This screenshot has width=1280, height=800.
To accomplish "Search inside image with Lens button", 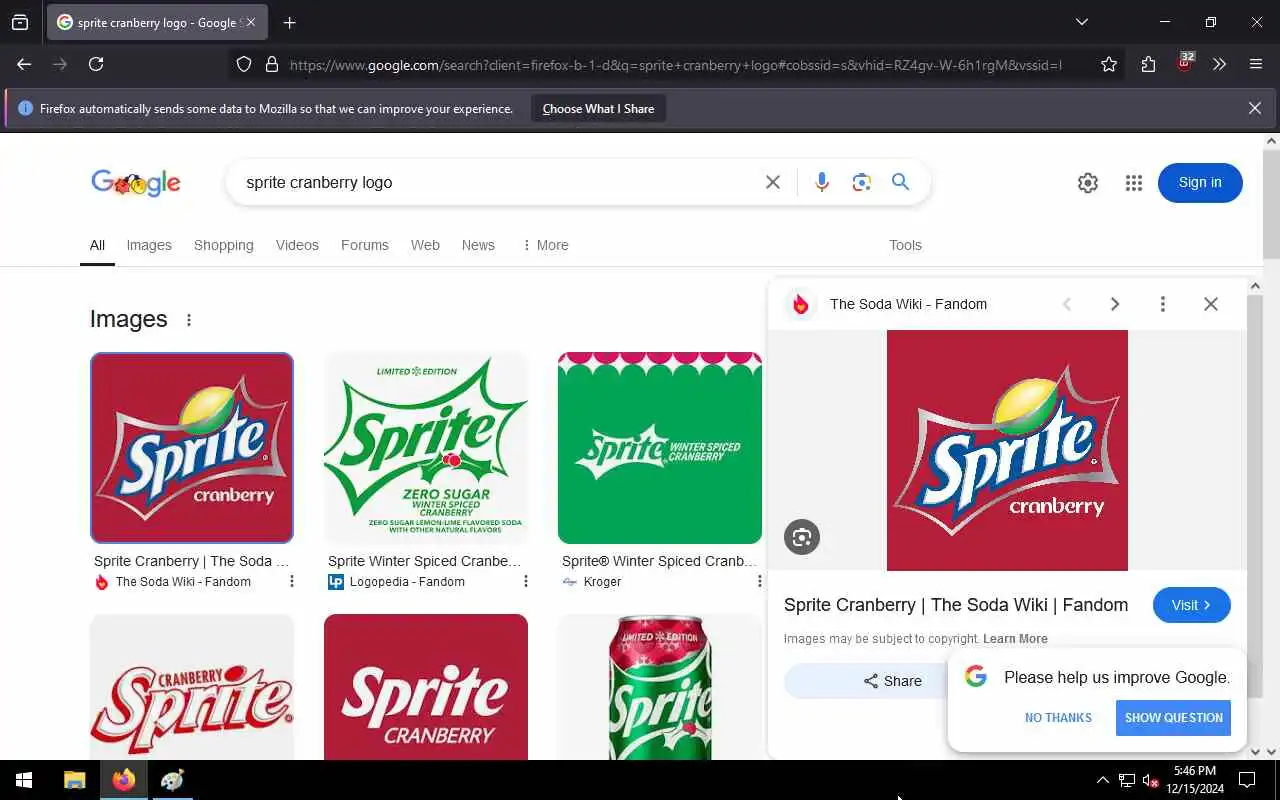I will (802, 537).
